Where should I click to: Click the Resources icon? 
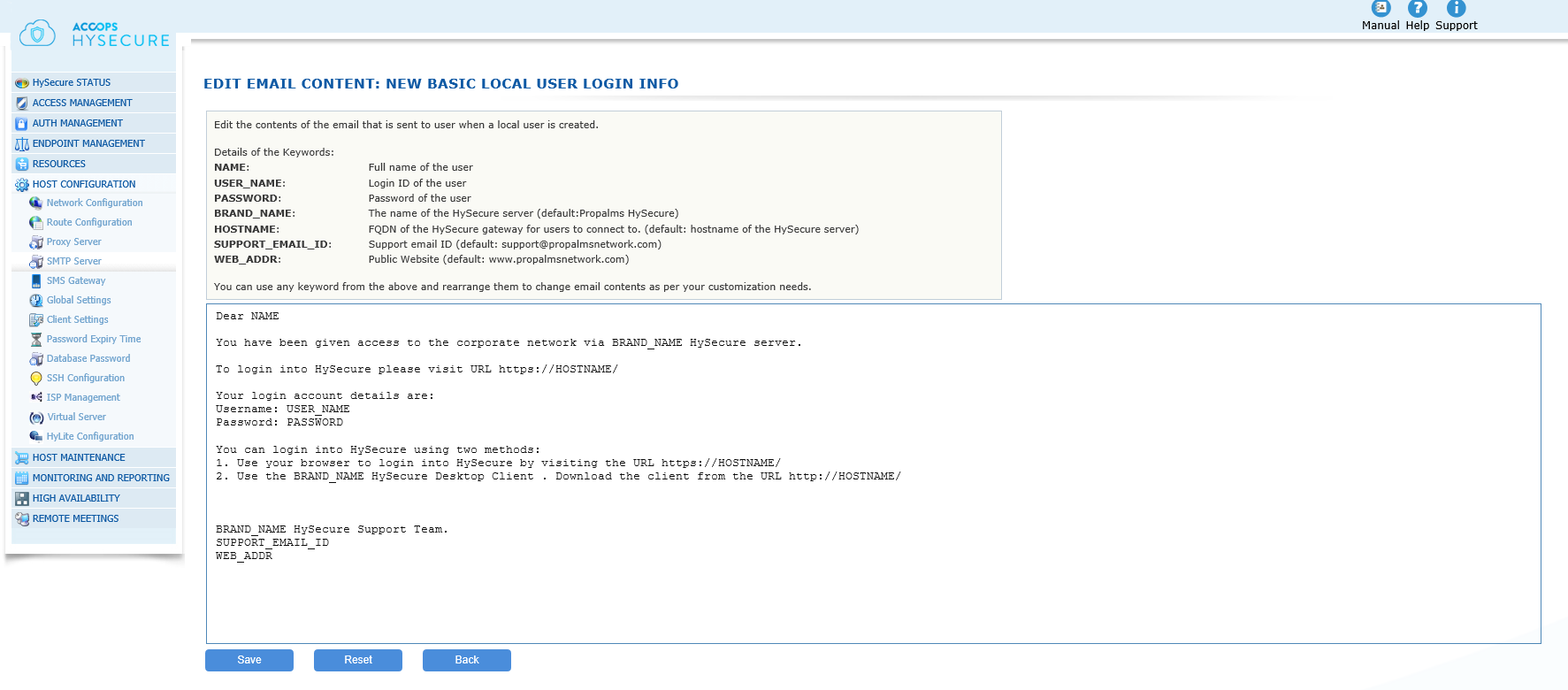(22, 165)
